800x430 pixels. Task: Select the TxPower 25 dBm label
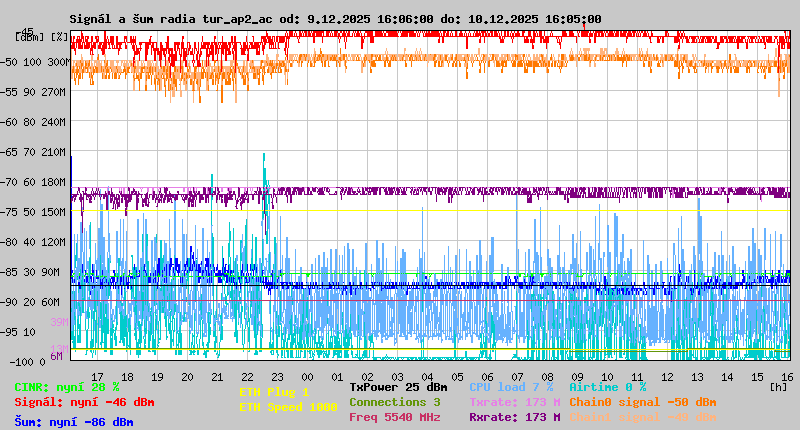pyautogui.click(x=398, y=387)
